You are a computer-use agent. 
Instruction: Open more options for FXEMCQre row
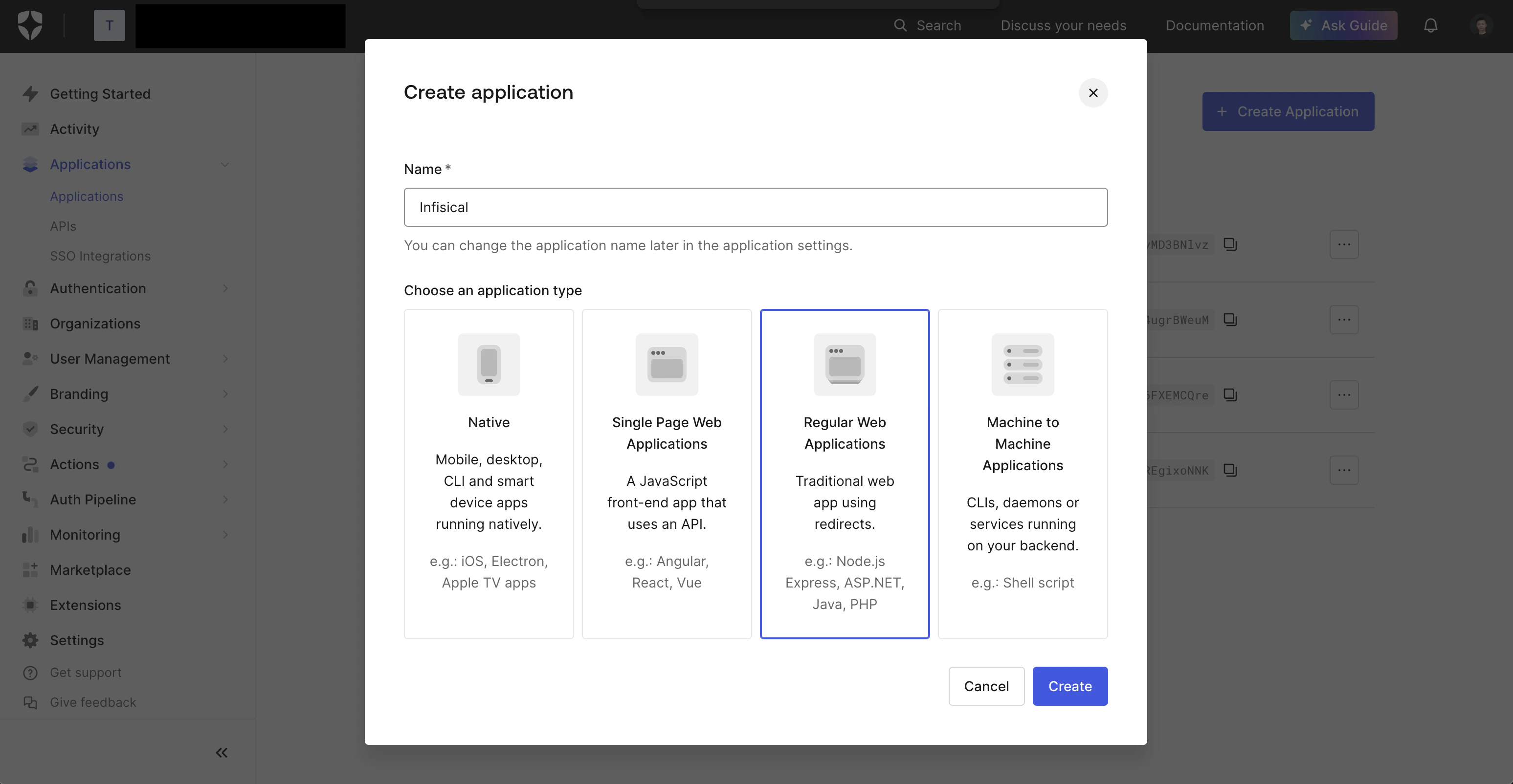tap(1344, 394)
